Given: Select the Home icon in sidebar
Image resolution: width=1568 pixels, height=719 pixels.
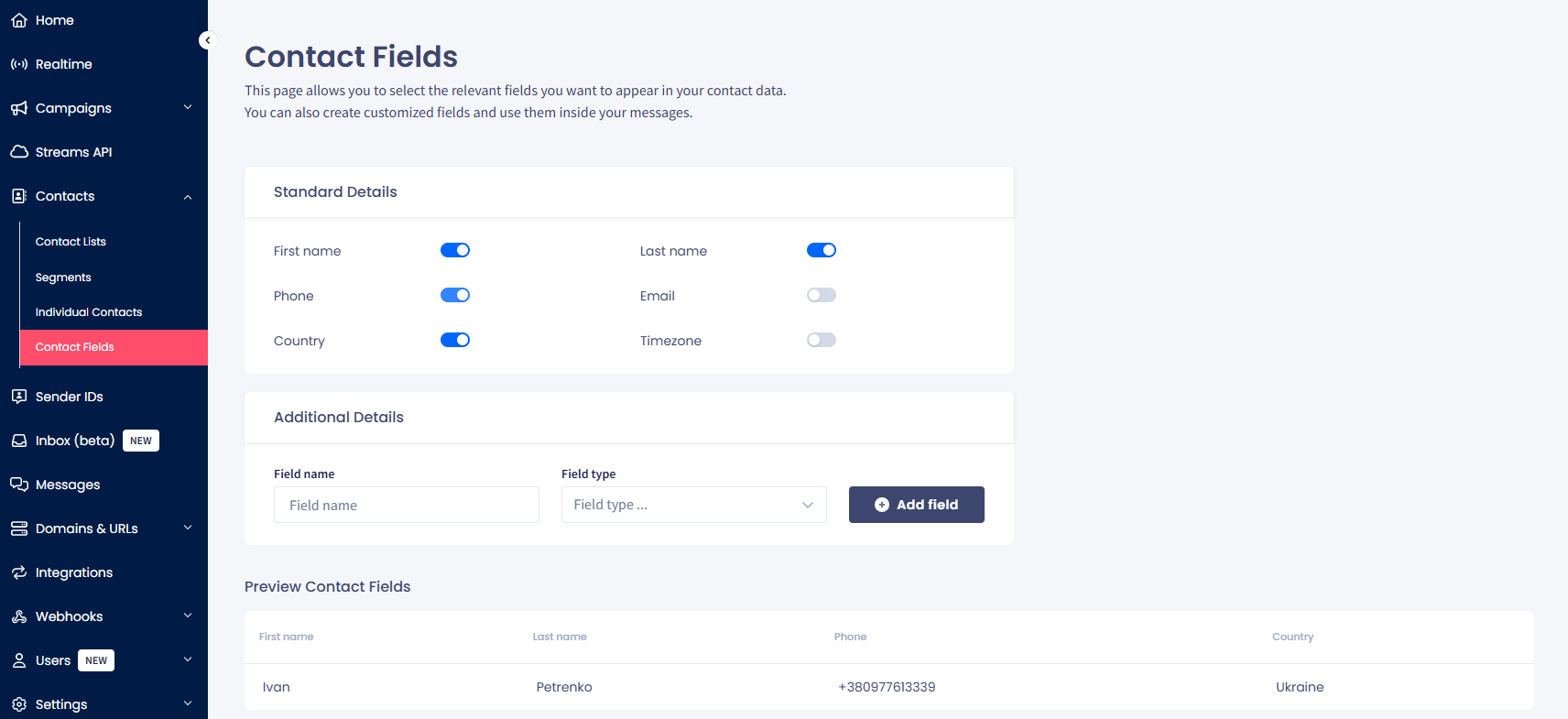Looking at the screenshot, I should pos(18,19).
